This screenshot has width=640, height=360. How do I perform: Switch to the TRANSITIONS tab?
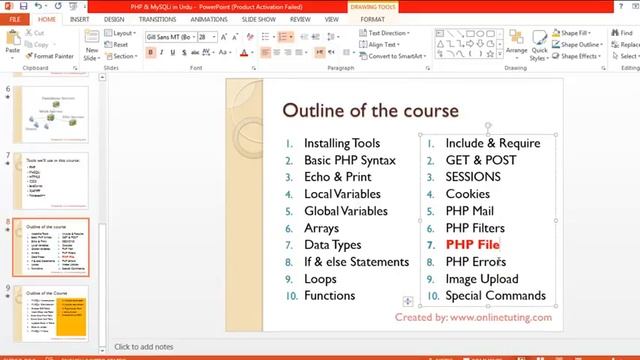[x=157, y=19]
